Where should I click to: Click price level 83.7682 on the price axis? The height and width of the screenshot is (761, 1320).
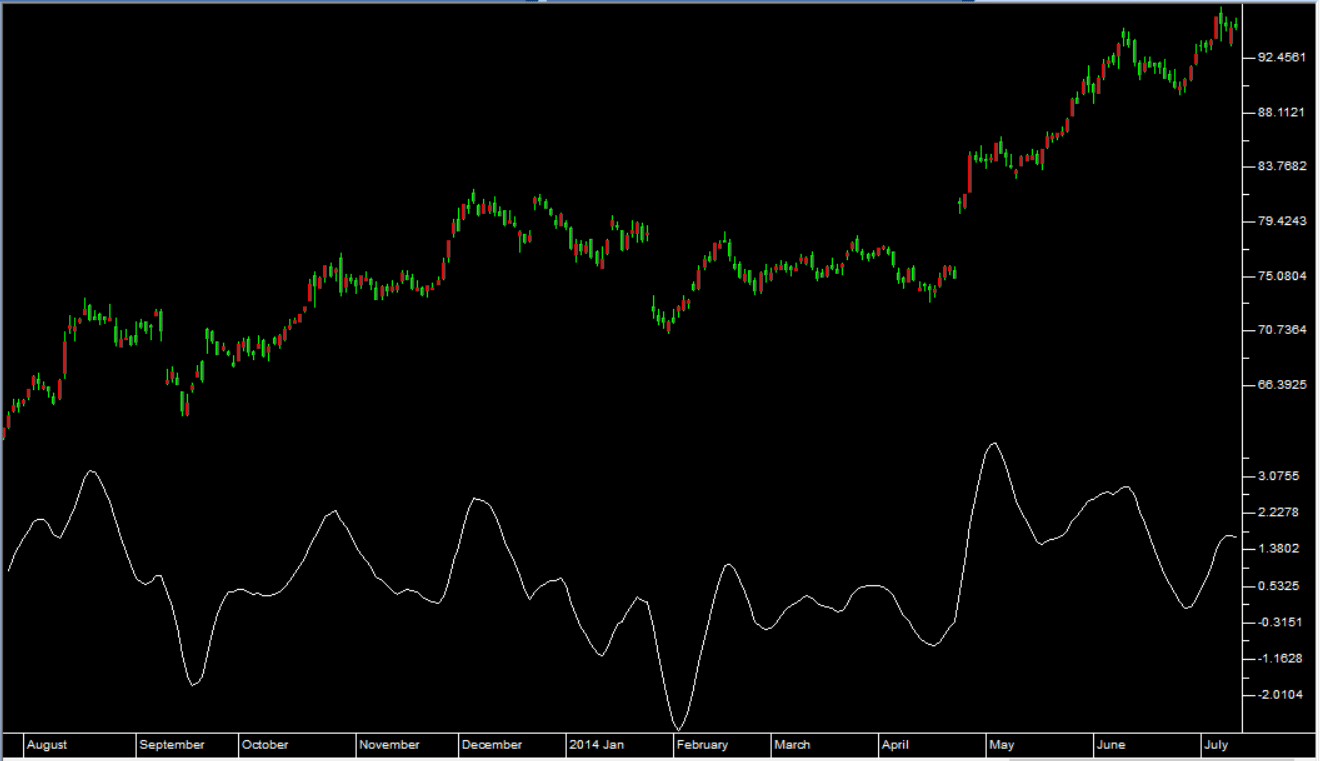click(1281, 166)
